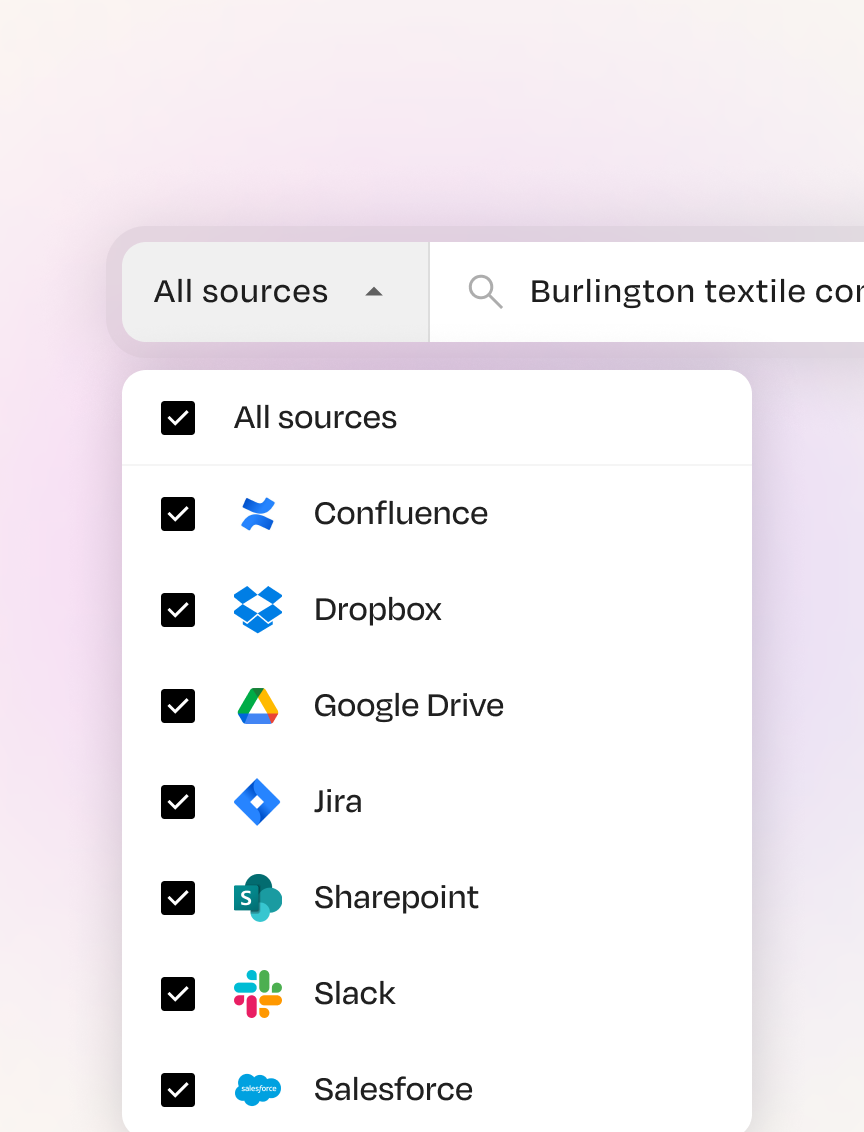Select the Salesforce label in list
Image resolution: width=864 pixels, height=1132 pixels.
tap(393, 1090)
